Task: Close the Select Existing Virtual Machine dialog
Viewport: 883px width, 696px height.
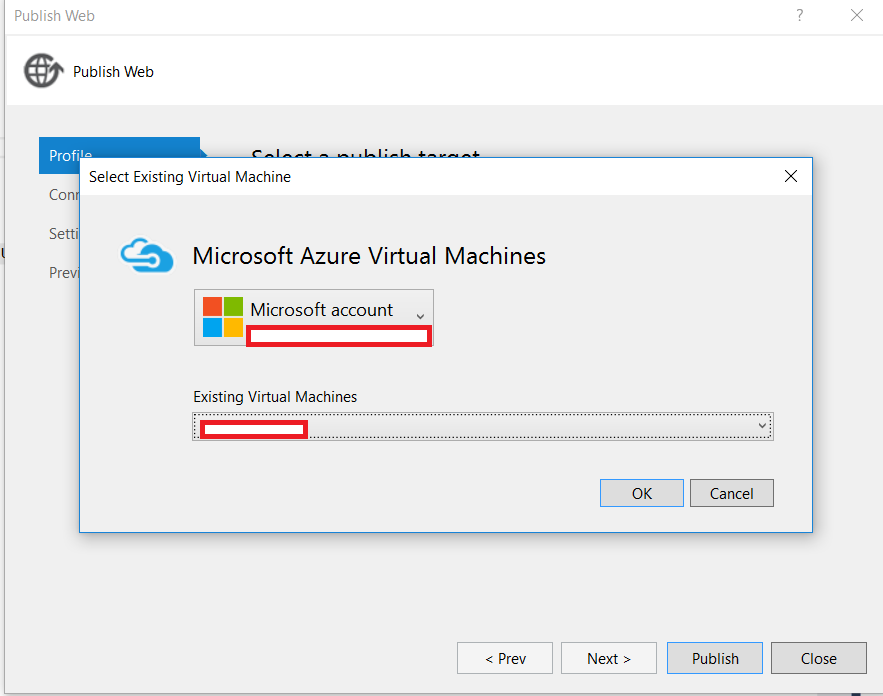Action: (x=791, y=176)
